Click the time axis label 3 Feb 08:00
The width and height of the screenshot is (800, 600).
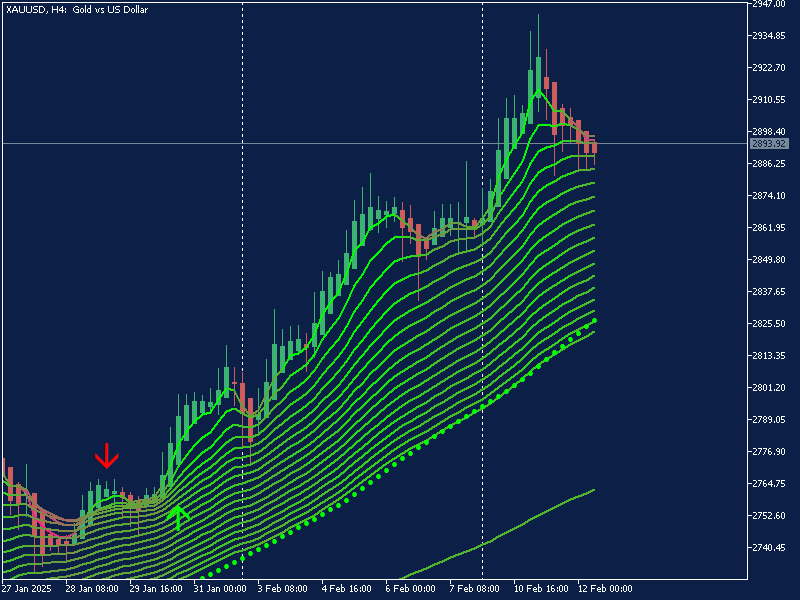[x=283, y=589]
